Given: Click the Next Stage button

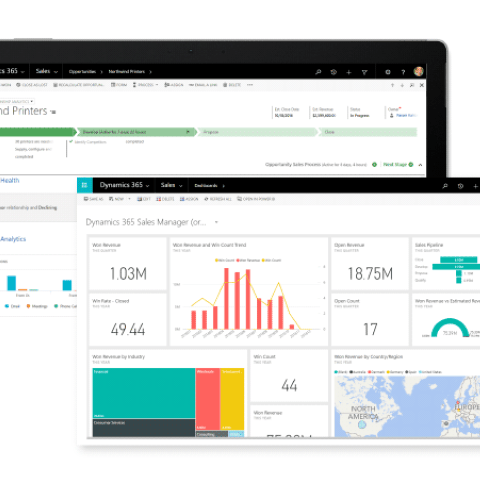Looking at the screenshot, I should click(x=398, y=165).
